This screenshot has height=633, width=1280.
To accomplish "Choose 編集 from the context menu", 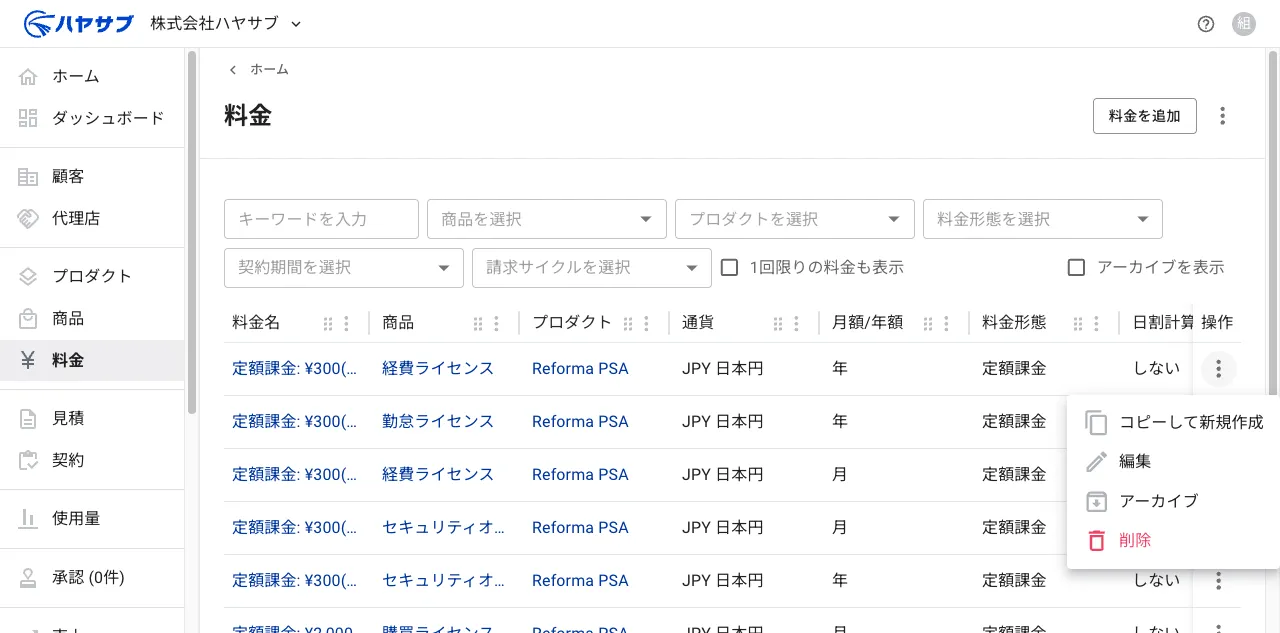I will point(1173,462).
